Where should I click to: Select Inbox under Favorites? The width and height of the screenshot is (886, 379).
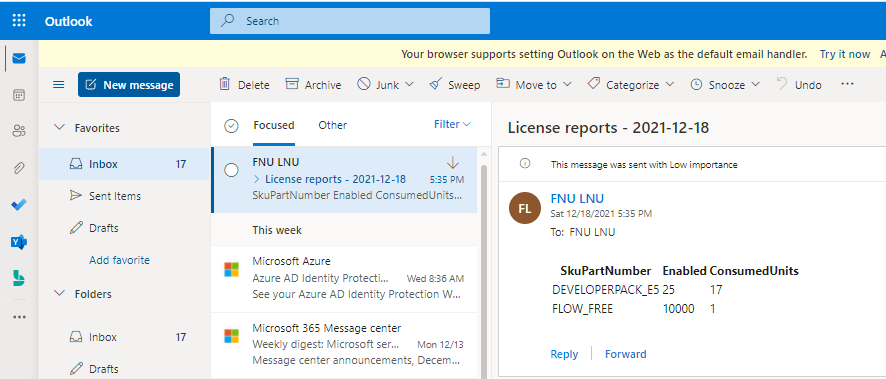(x=124, y=164)
